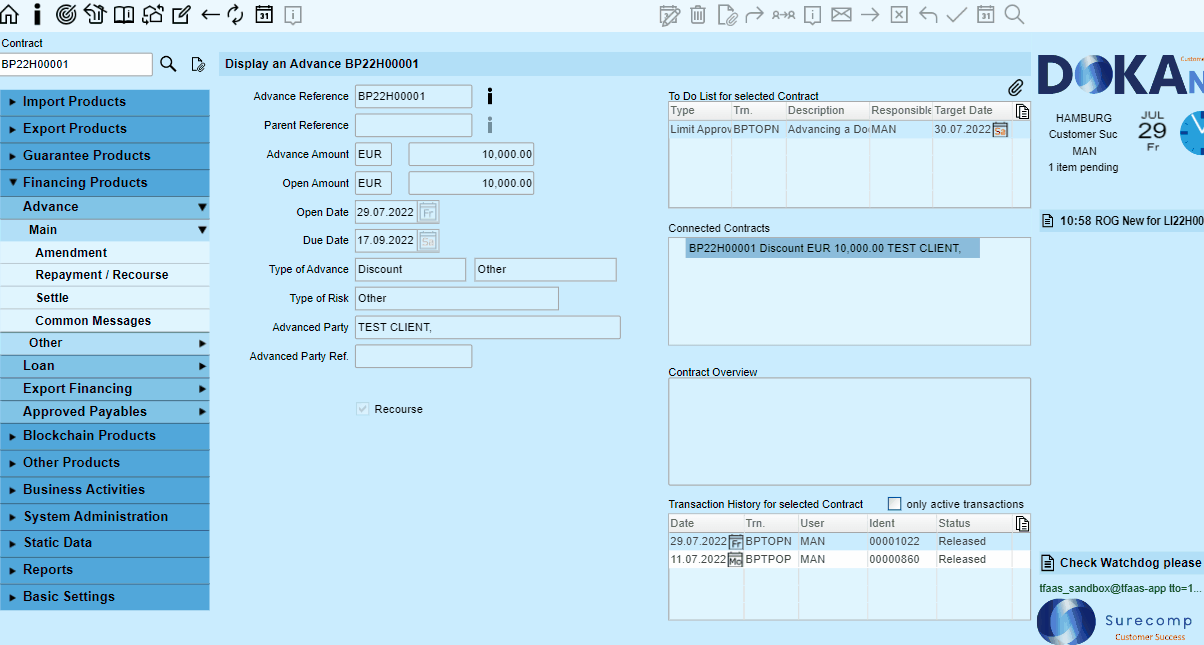Image resolution: width=1204 pixels, height=645 pixels.
Task: Select the BPTOPOP transaction history row
Action: pos(768,560)
